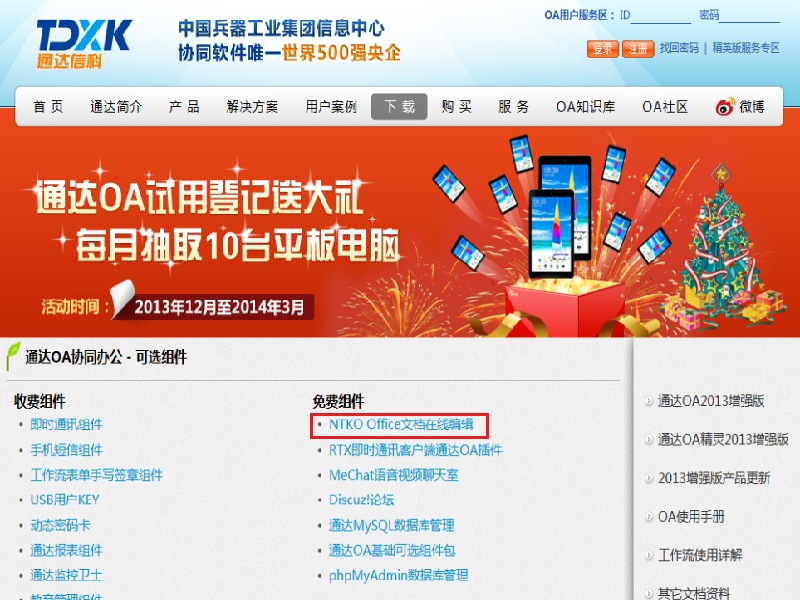Click the 密码 password input field
800x600 pixels.
coord(749,15)
